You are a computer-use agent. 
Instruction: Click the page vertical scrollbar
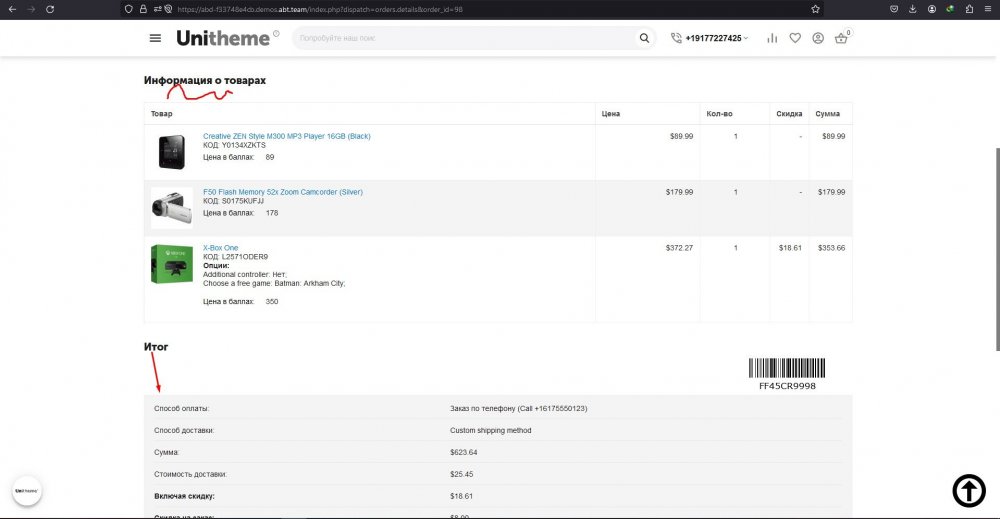click(997, 249)
